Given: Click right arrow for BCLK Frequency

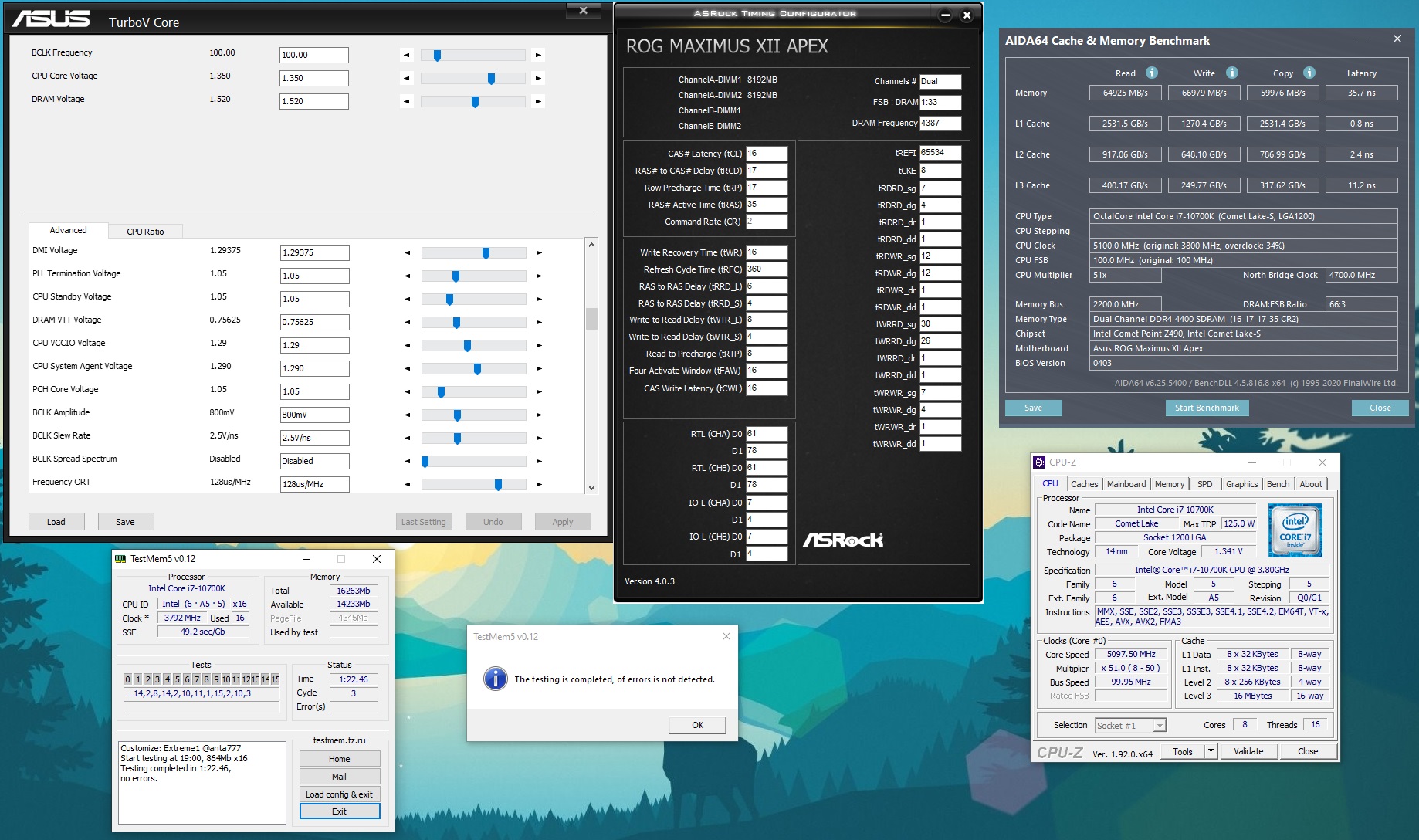Looking at the screenshot, I should (x=538, y=55).
